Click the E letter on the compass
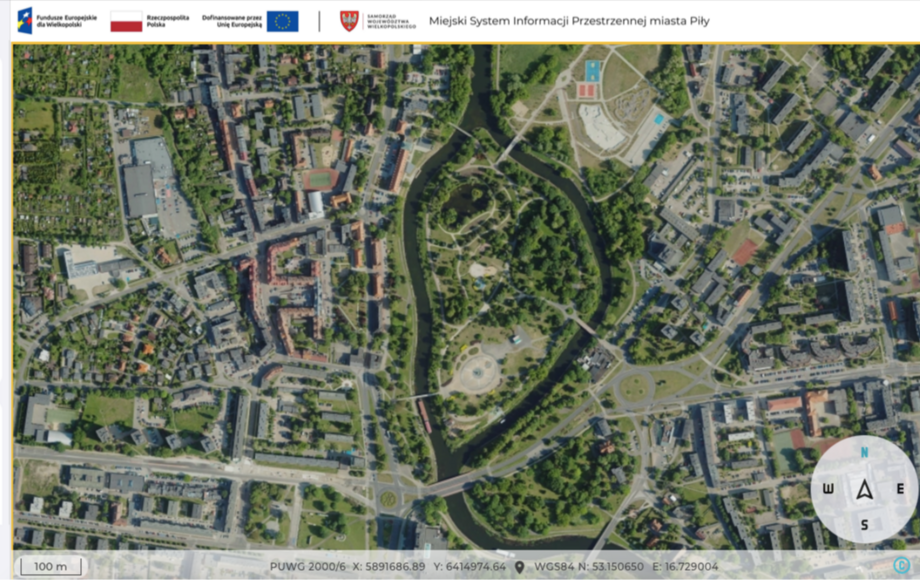The width and height of the screenshot is (920, 580). (900, 489)
